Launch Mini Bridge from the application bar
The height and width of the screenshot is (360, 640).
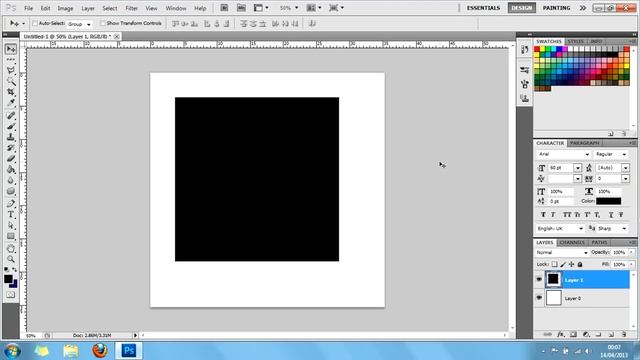point(241,8)
